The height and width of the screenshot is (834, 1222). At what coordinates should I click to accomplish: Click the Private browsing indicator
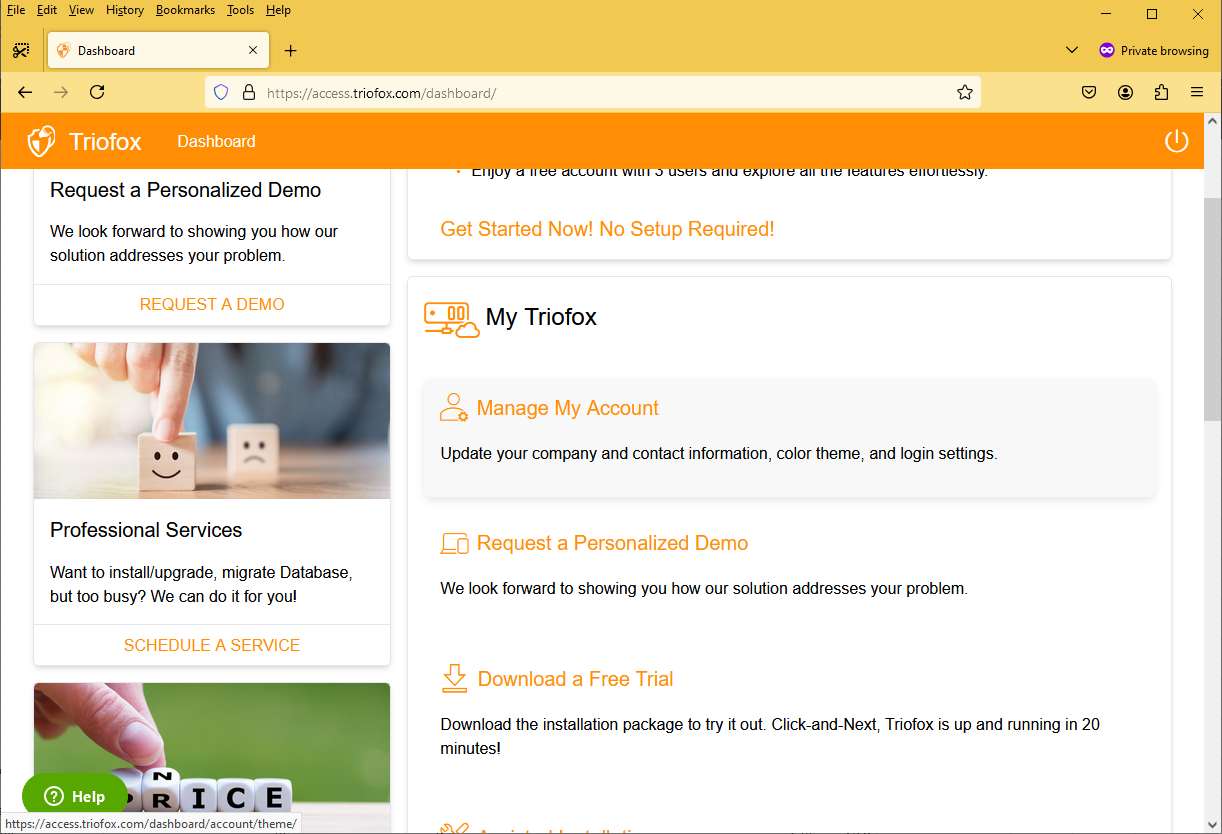click(x=1153, y=50)
